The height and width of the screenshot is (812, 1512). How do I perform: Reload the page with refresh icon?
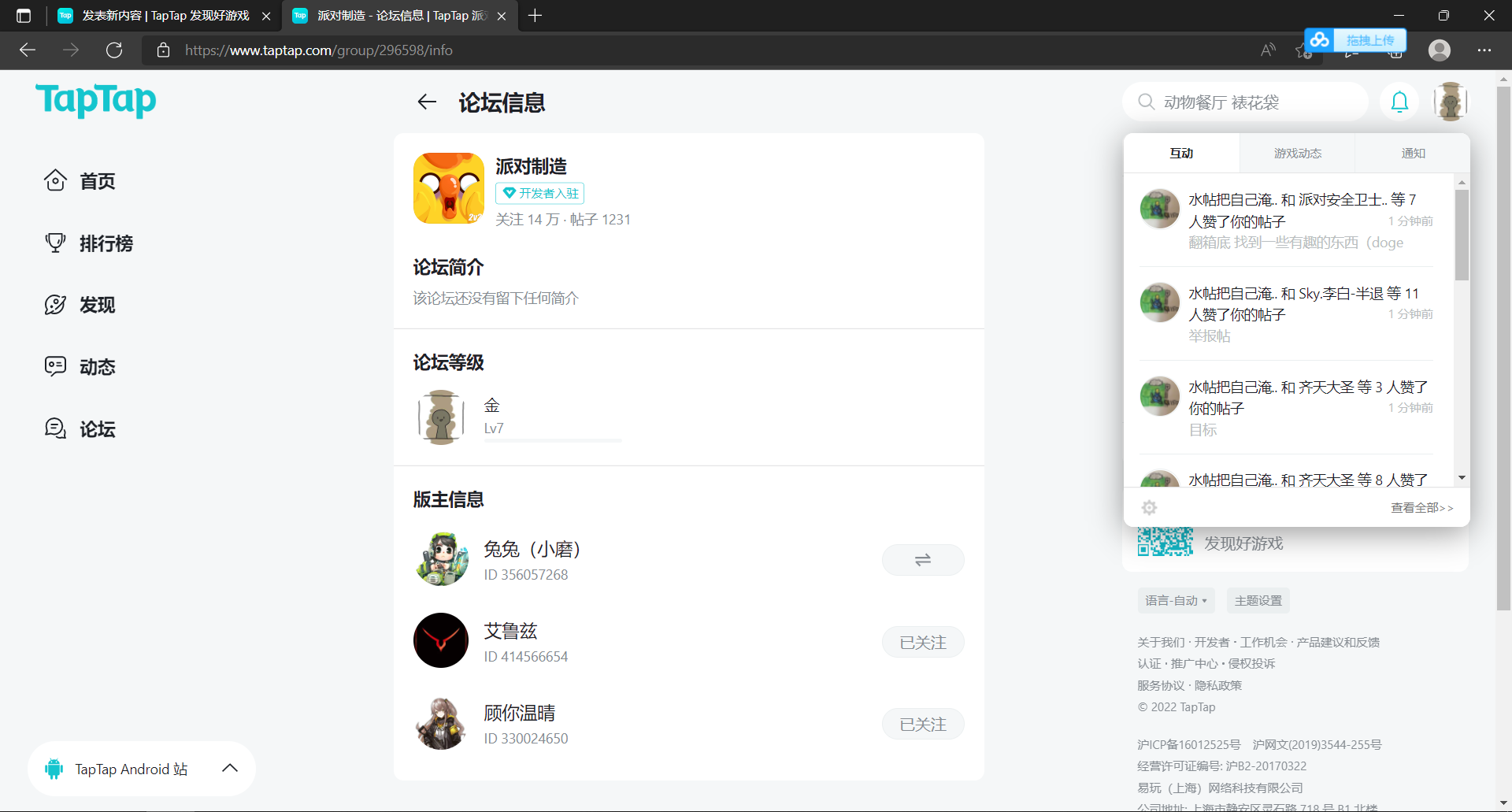pos(114,50)
